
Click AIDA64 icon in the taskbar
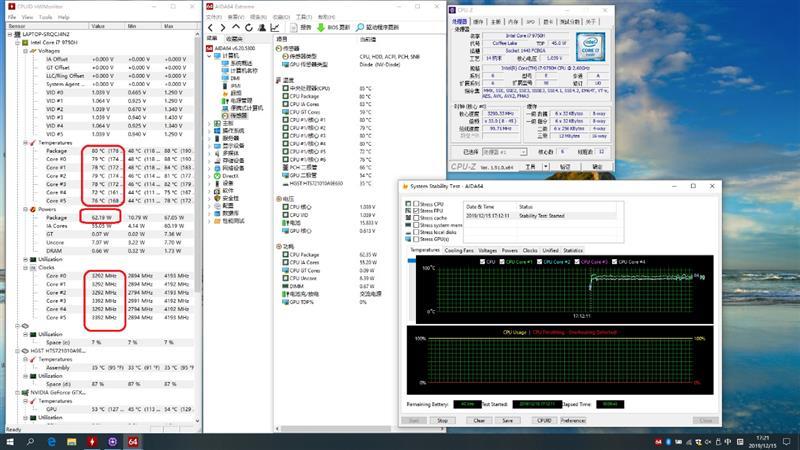point(131,441)
